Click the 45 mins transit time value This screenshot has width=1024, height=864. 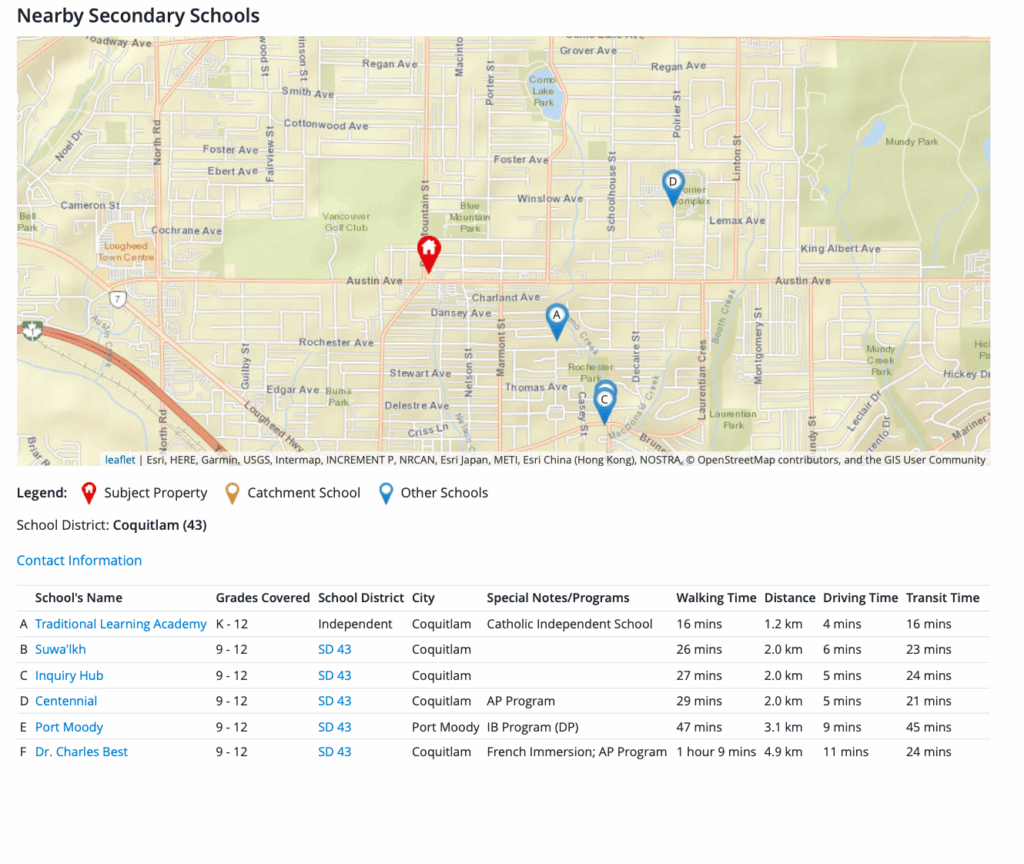pos(928,727)
